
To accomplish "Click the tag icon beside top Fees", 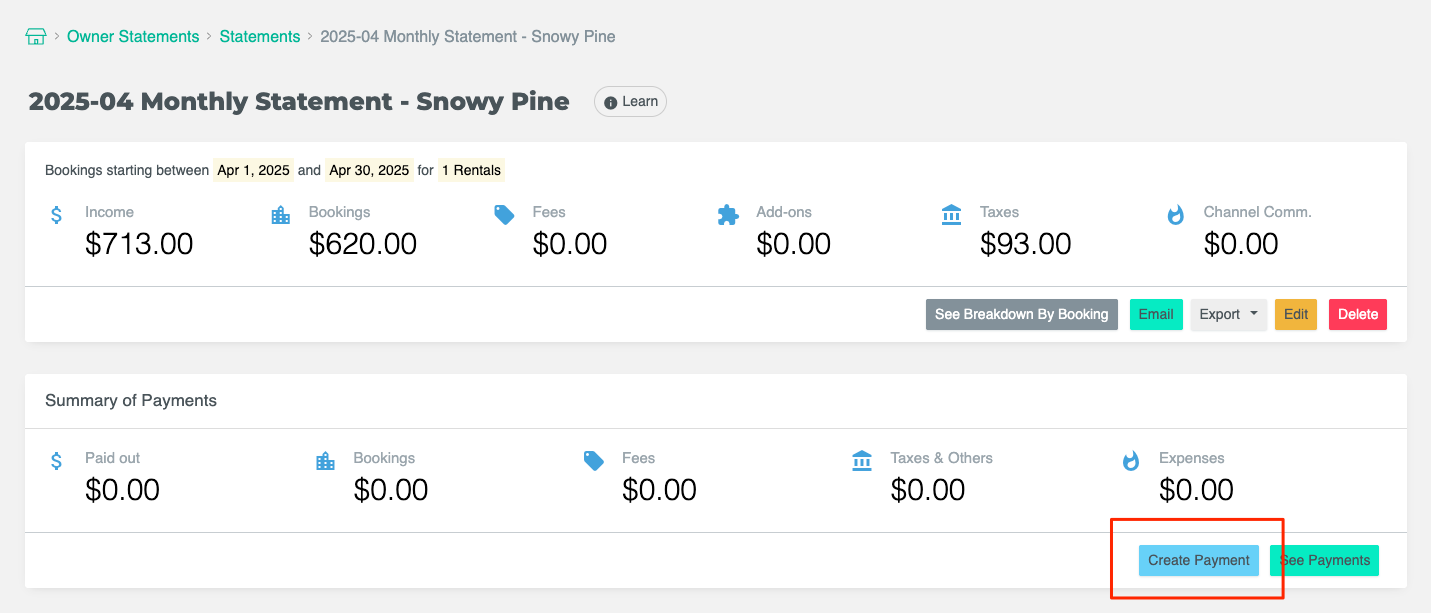I will 504,214.
